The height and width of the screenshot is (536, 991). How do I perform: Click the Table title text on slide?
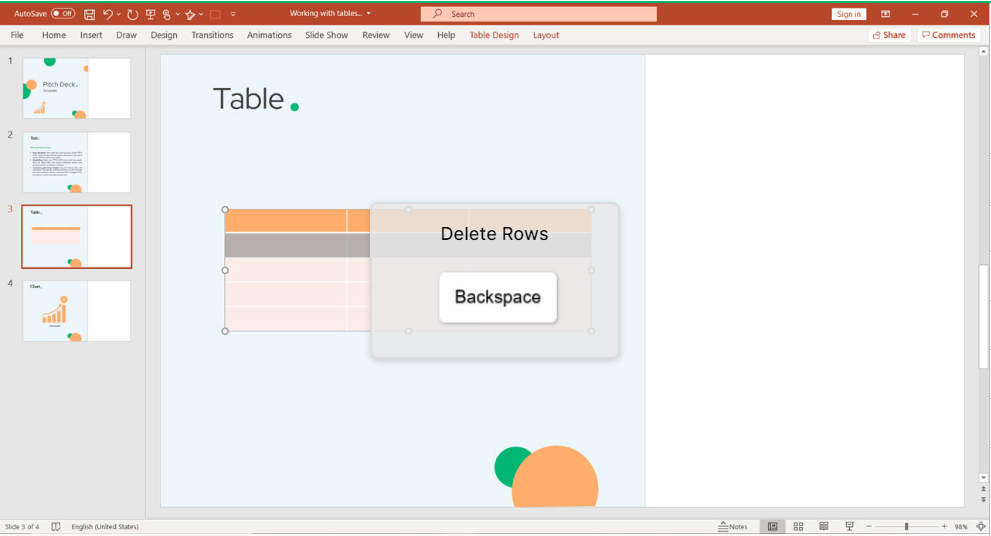(248, 99)
